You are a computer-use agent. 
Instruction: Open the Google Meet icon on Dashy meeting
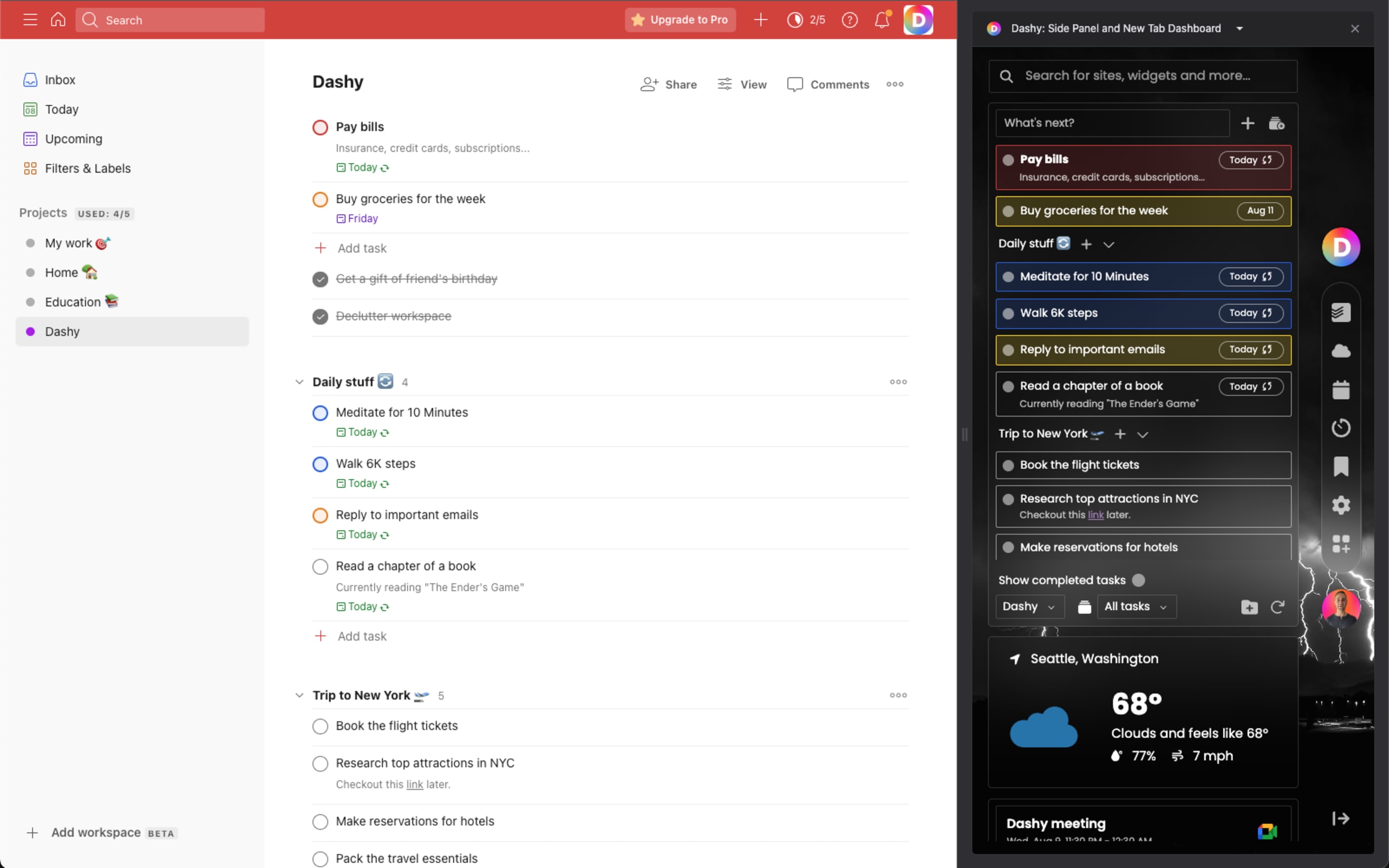click(1267, 831)
